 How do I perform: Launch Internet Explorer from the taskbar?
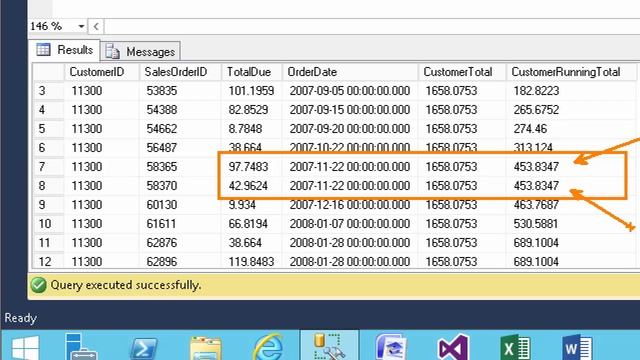(x=268, y=348)
